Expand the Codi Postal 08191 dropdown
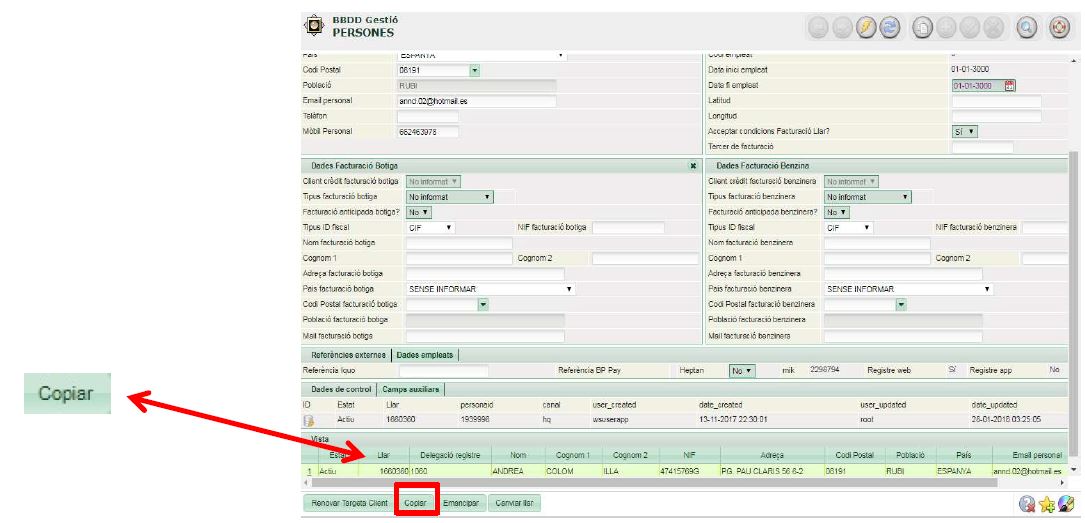The image size is (1085, 523). click(x=474, y=70)
